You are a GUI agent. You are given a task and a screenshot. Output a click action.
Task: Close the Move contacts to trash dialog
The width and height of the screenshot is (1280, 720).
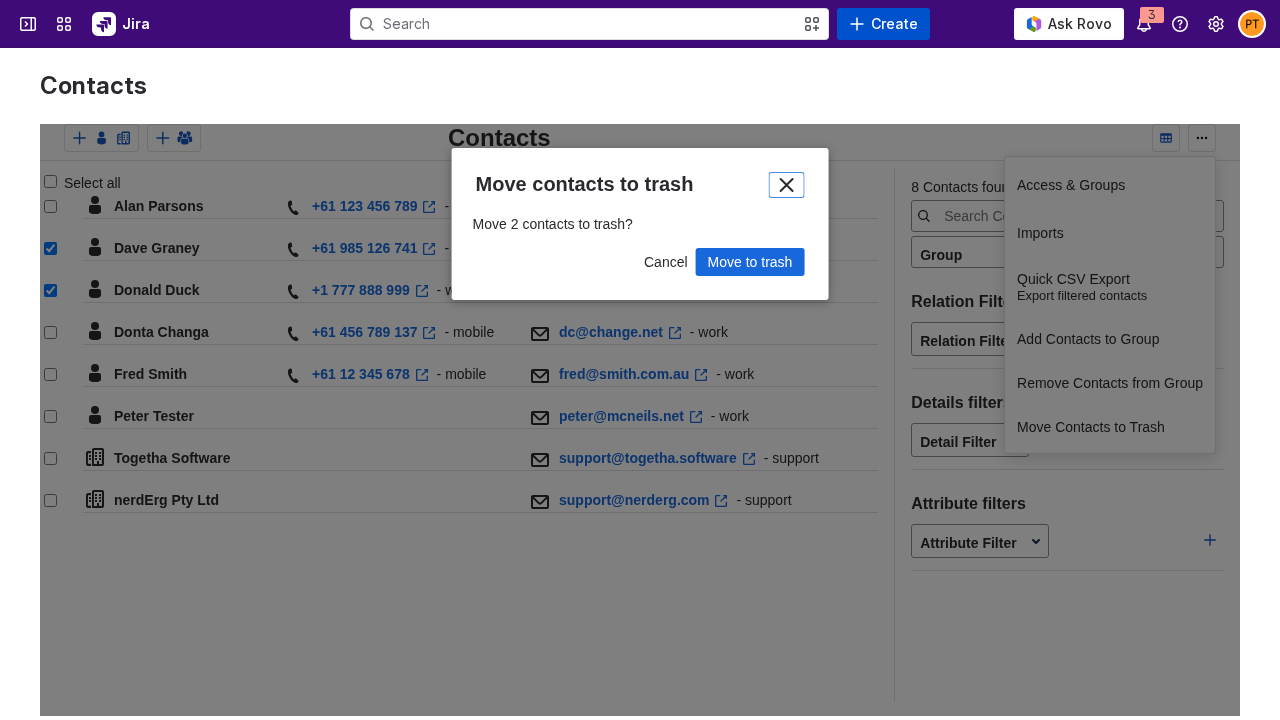(786, 185)
